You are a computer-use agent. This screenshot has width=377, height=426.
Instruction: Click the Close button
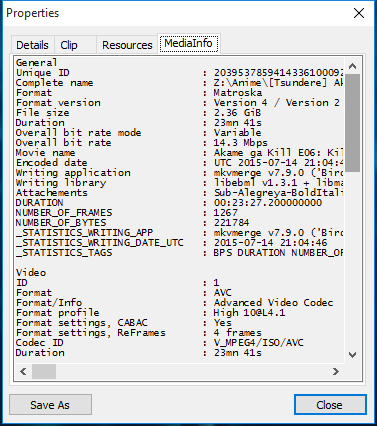click(330, 405)
